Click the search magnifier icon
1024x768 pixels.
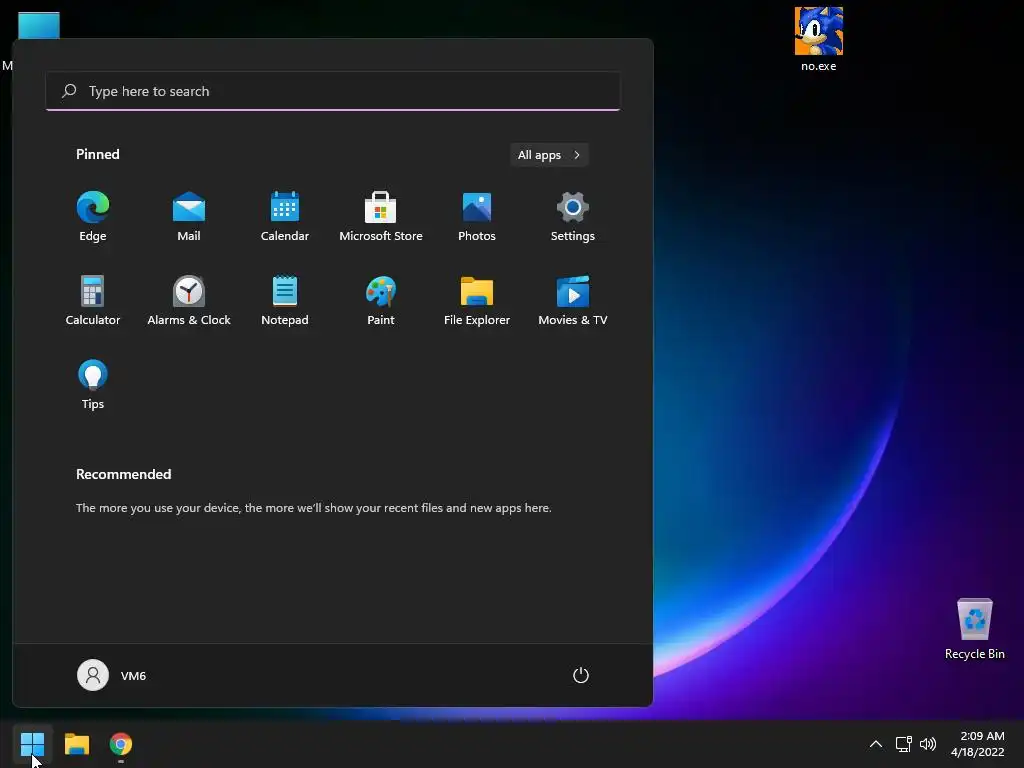point(69,91)
